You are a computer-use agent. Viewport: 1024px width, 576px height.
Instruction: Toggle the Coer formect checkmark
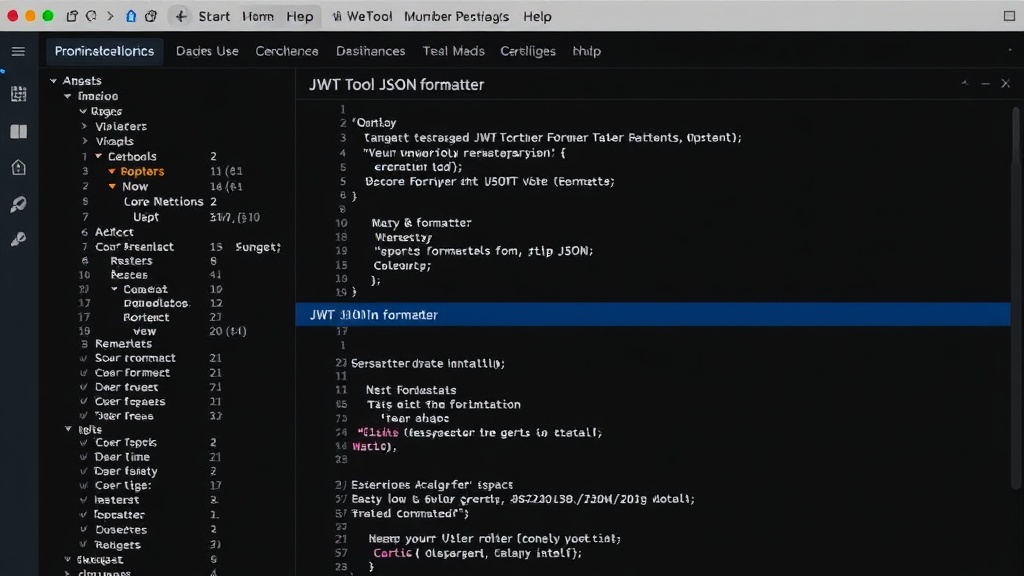click(84, 373)
